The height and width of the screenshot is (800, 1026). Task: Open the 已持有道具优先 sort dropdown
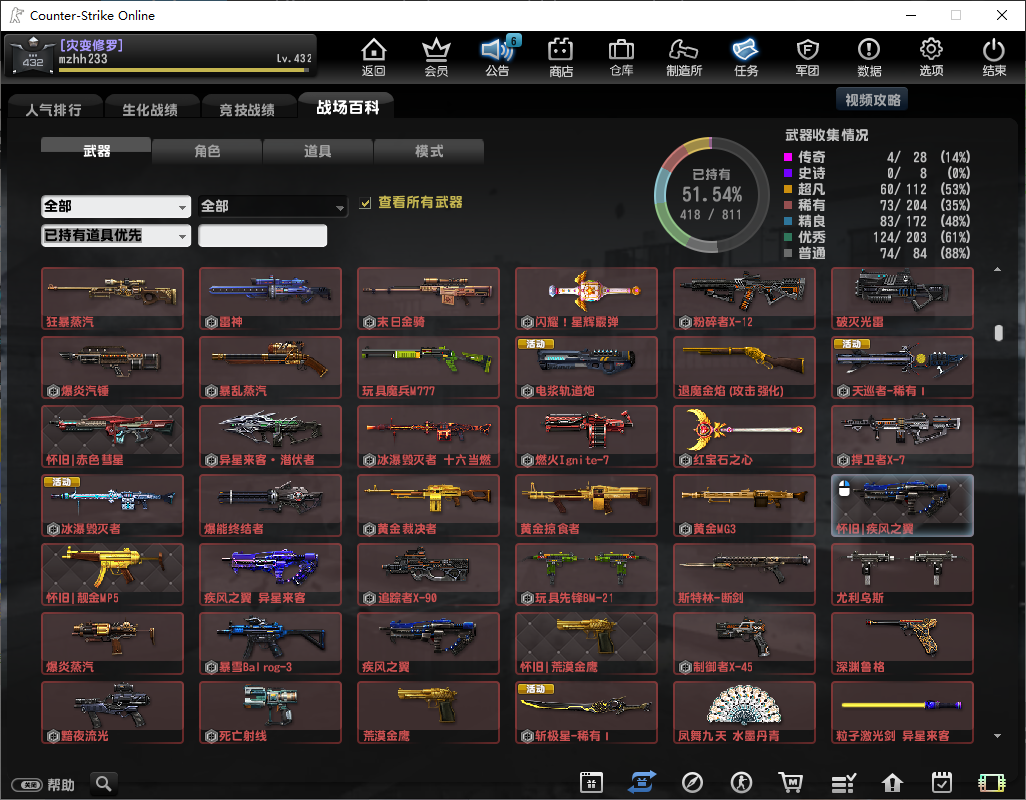click(115, 235)
